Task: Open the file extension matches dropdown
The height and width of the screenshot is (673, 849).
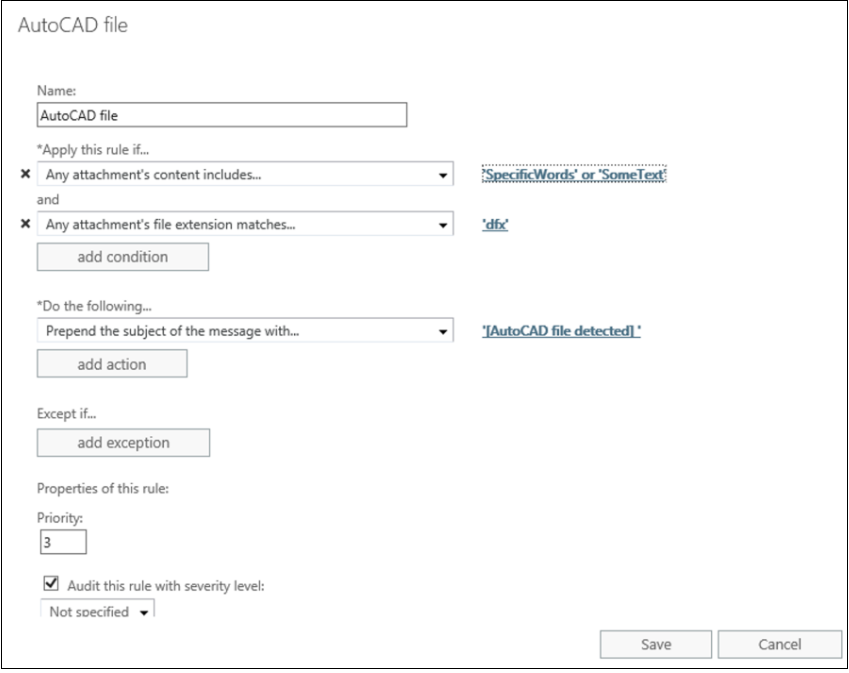Action: coord(245,224)
